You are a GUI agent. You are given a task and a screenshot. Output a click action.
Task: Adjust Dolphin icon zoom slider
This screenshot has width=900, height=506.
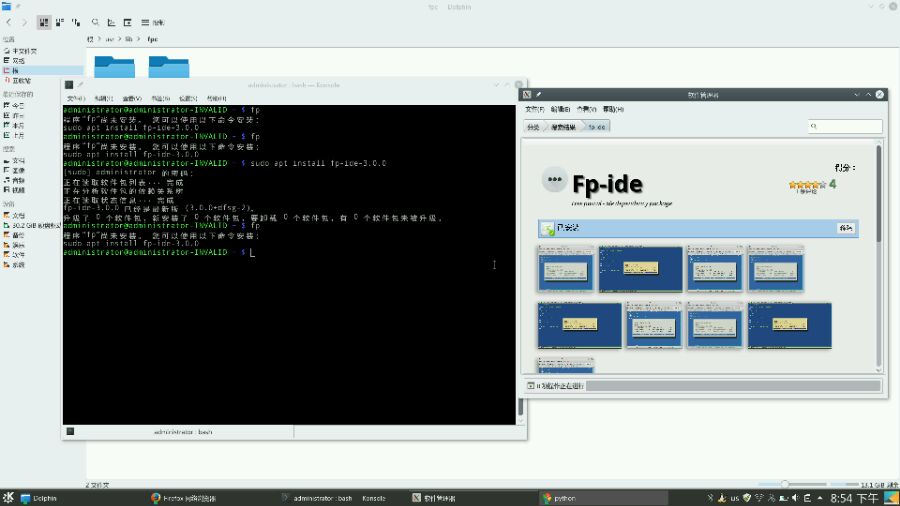tap(792, 485)
